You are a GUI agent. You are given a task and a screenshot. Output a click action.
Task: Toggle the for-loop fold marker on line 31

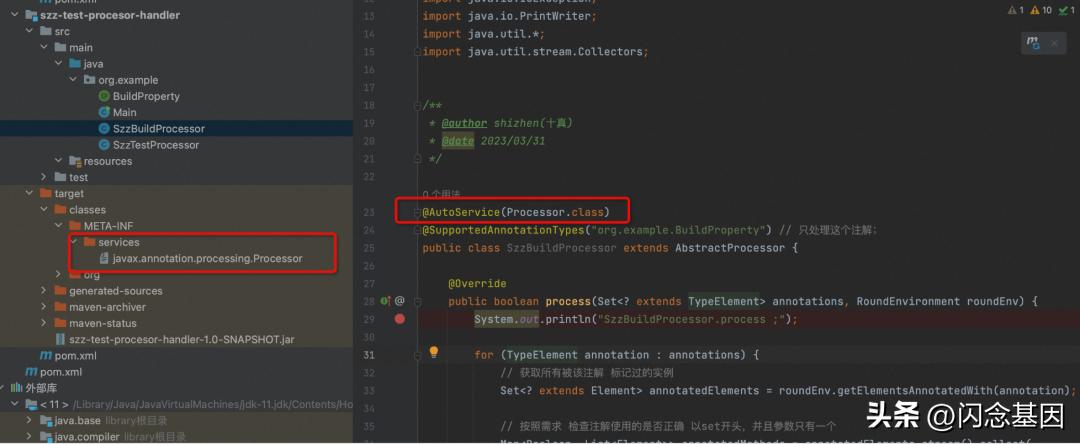pos(417,355)
